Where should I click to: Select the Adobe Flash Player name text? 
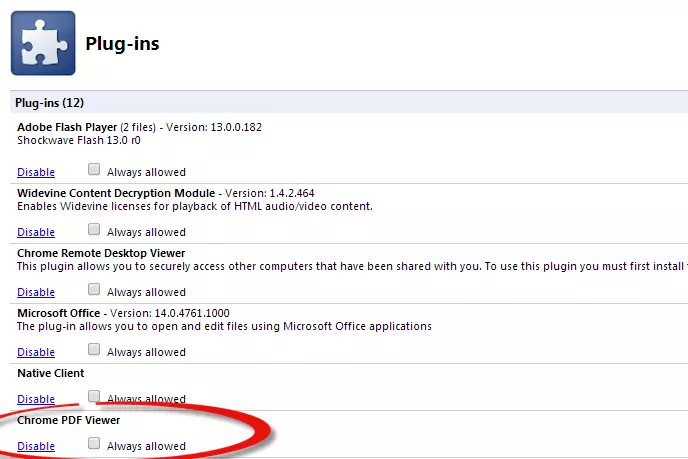click(x=67, y=127)
